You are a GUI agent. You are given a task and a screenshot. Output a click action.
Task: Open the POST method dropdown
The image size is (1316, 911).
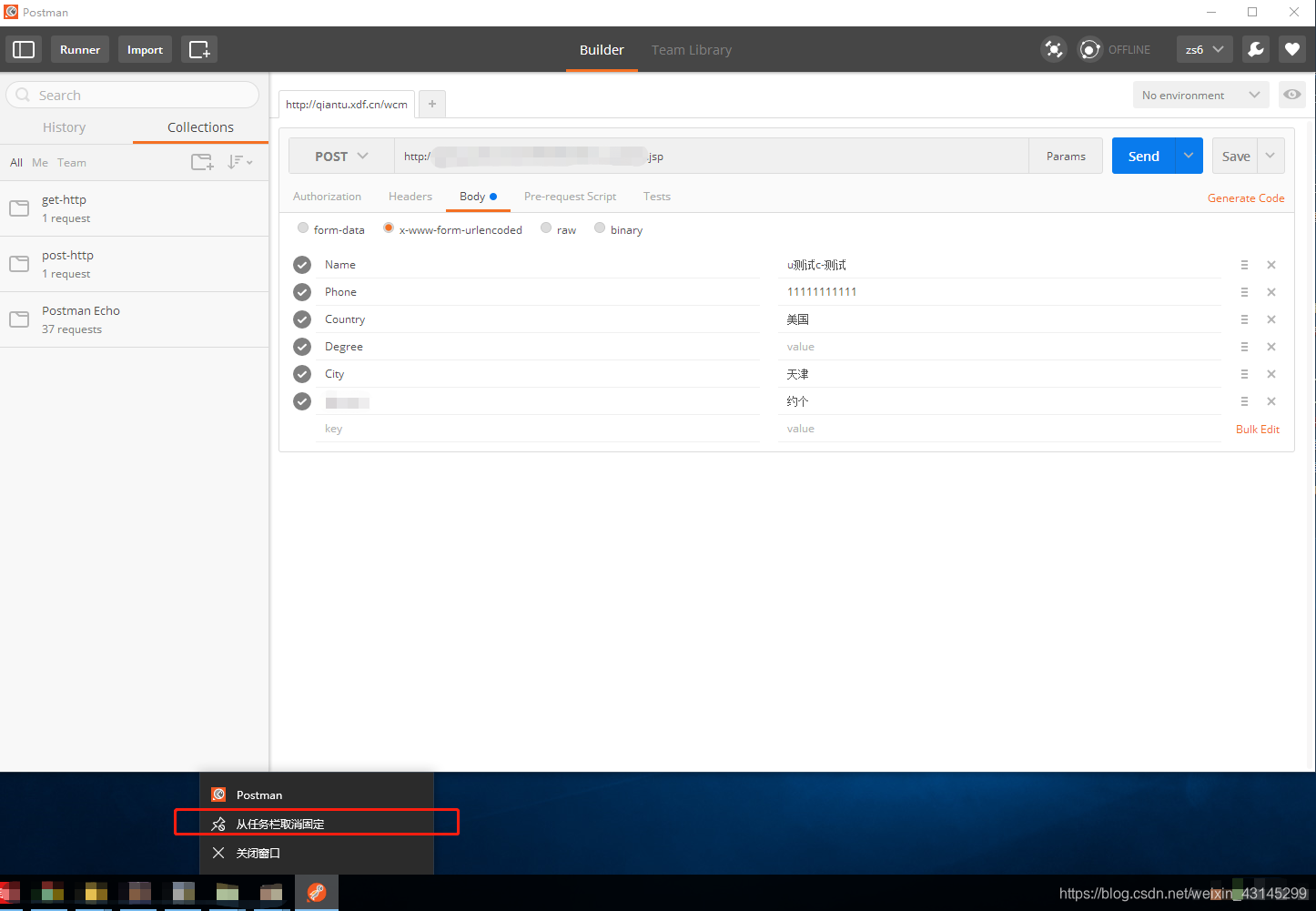[341, 156]
